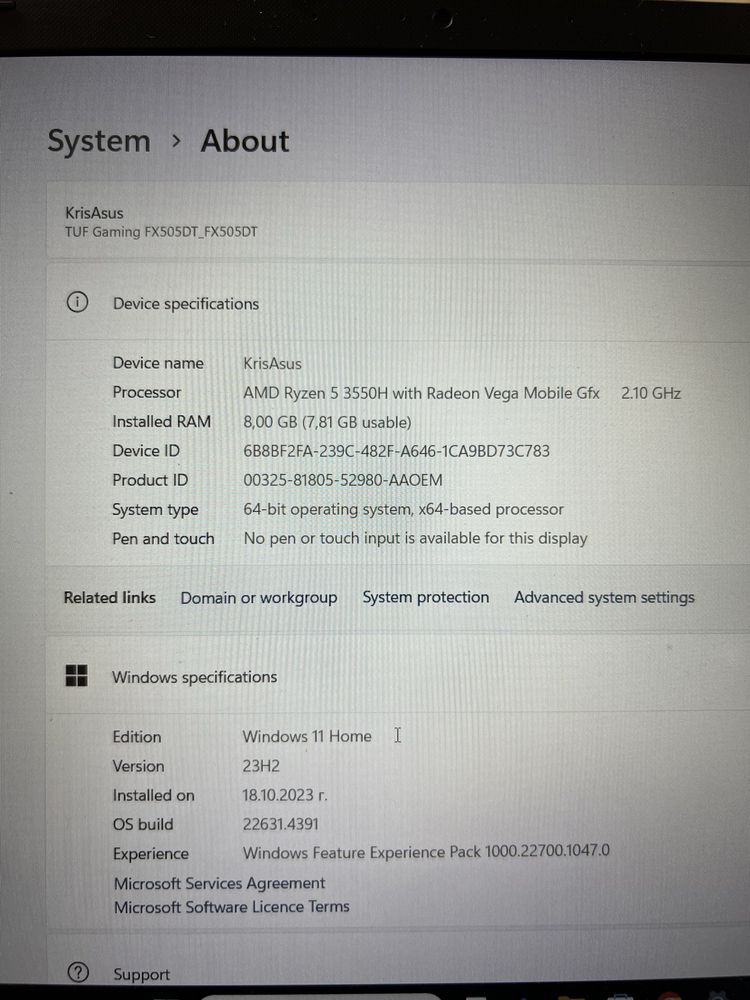Click the System type label
The image size is (750, 1000).
coord(155,510)
